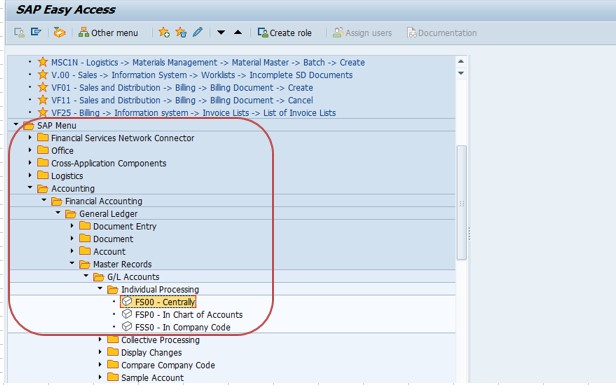Open favorite VF25 List of Invoice Lists
Viewport: 616px width, 385px height.
pos(193,113)
